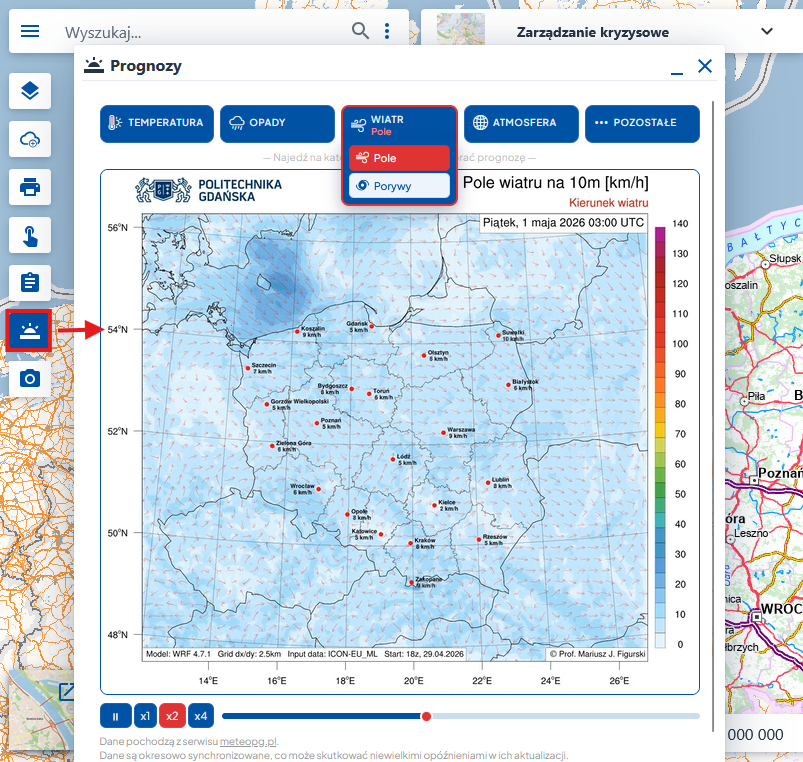Image resolution: width=803 pixels, height=762 pixels.
Task: Open the clipboard reports tool
Action: coord(30,283)
